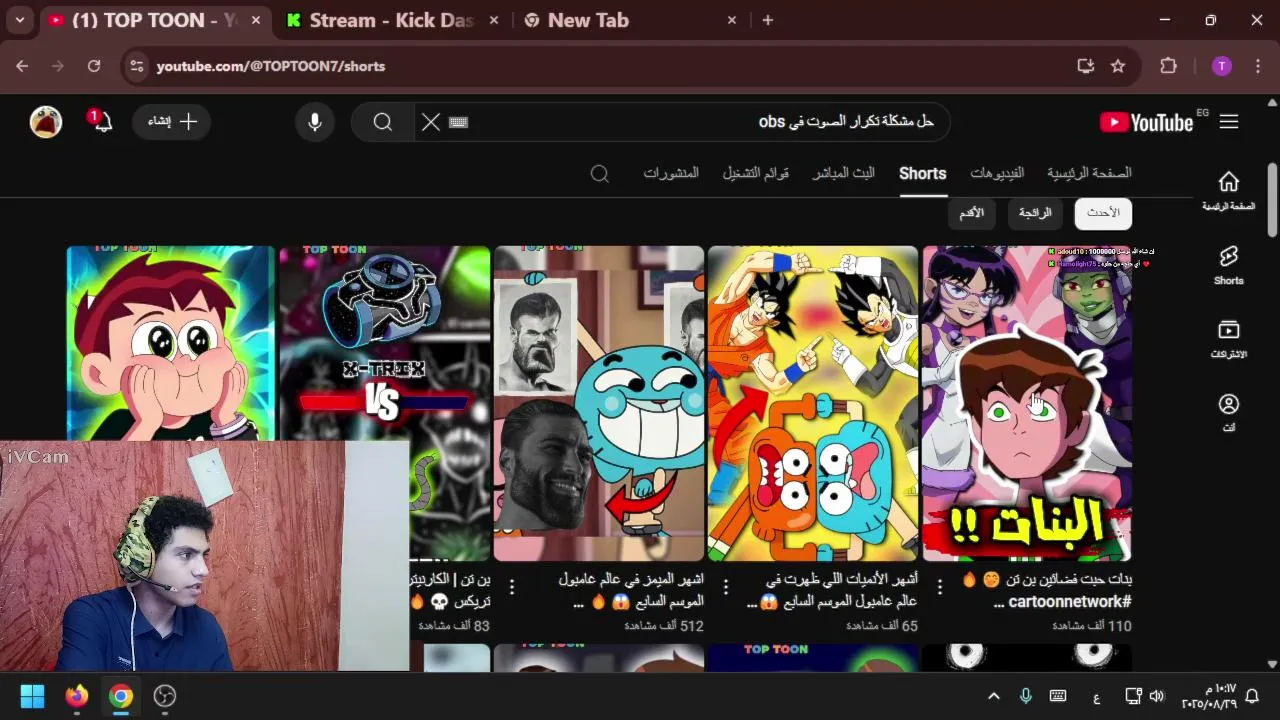Click the 512 ألف مشاهدة view count
Screen dimensions: 1280x720
664,626
